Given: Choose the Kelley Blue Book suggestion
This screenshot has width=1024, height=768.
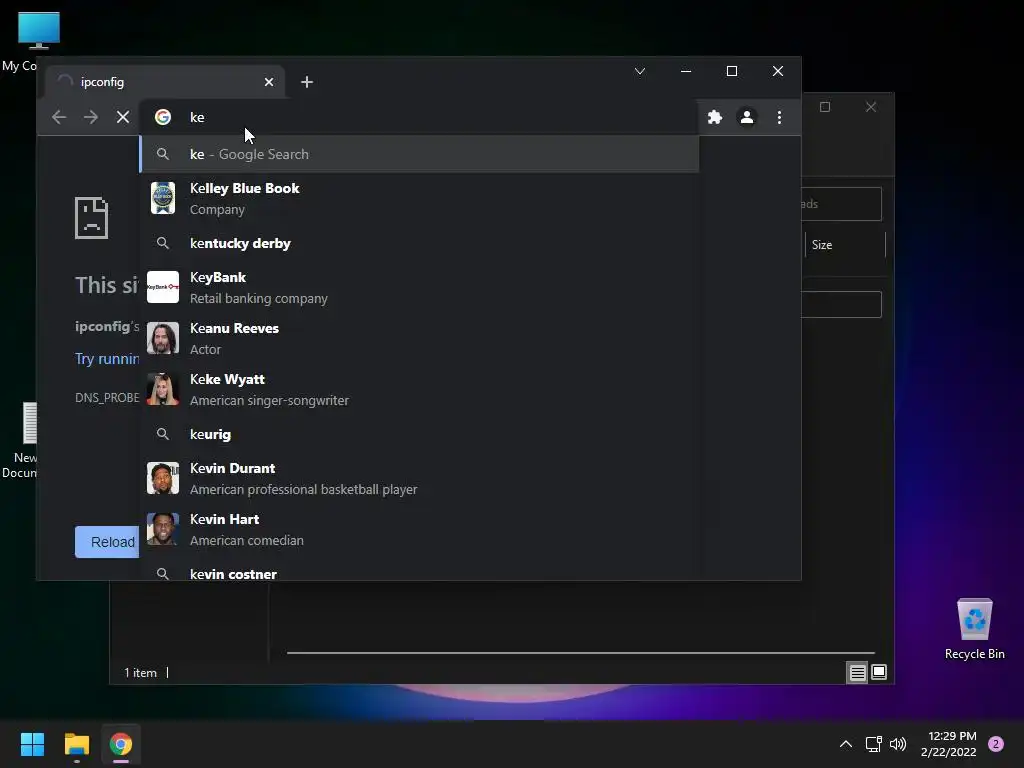Looking at the screenshot, I should (419, 199).
